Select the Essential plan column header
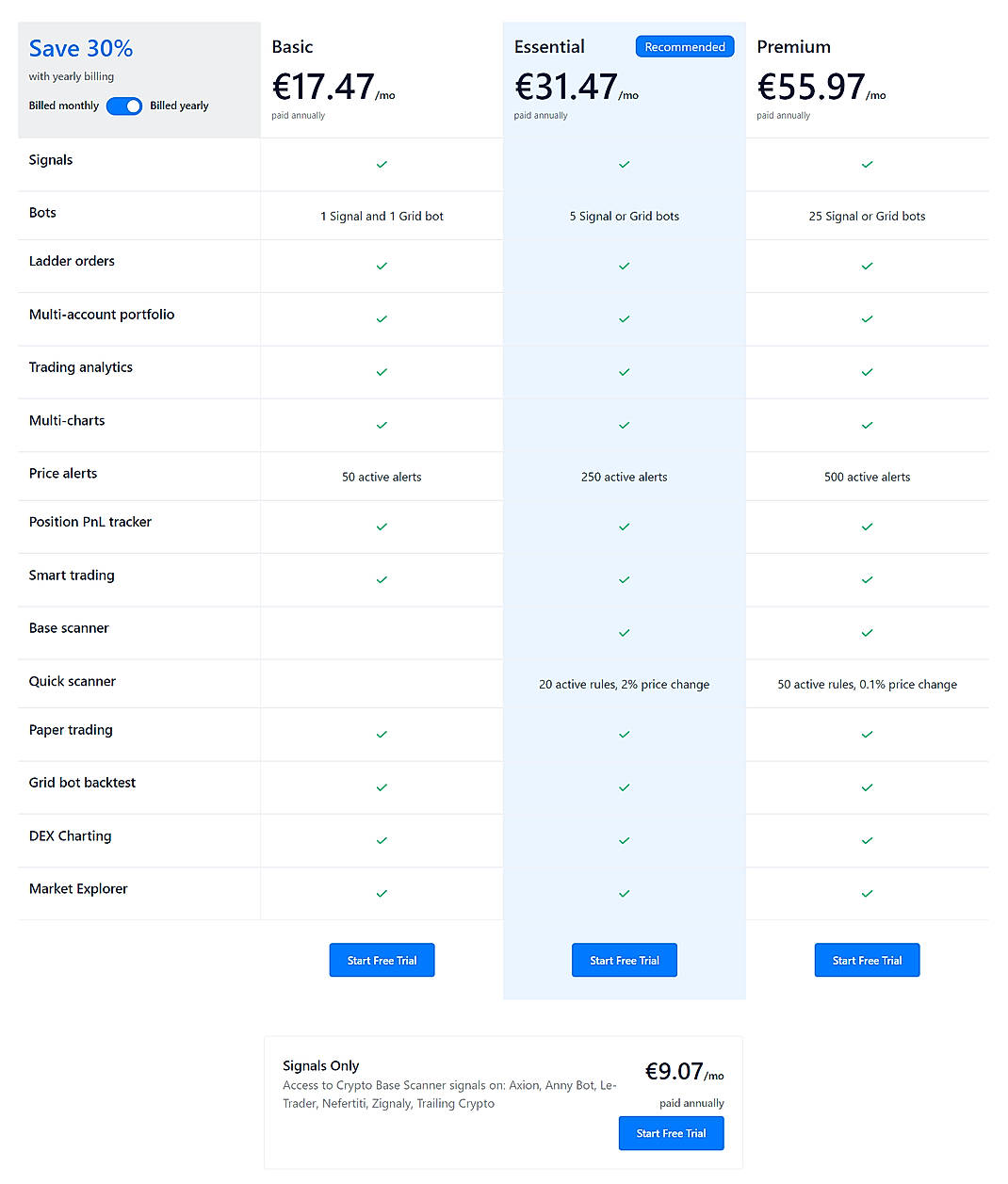The image size is (1008, 1184). [x=549, y=46]
